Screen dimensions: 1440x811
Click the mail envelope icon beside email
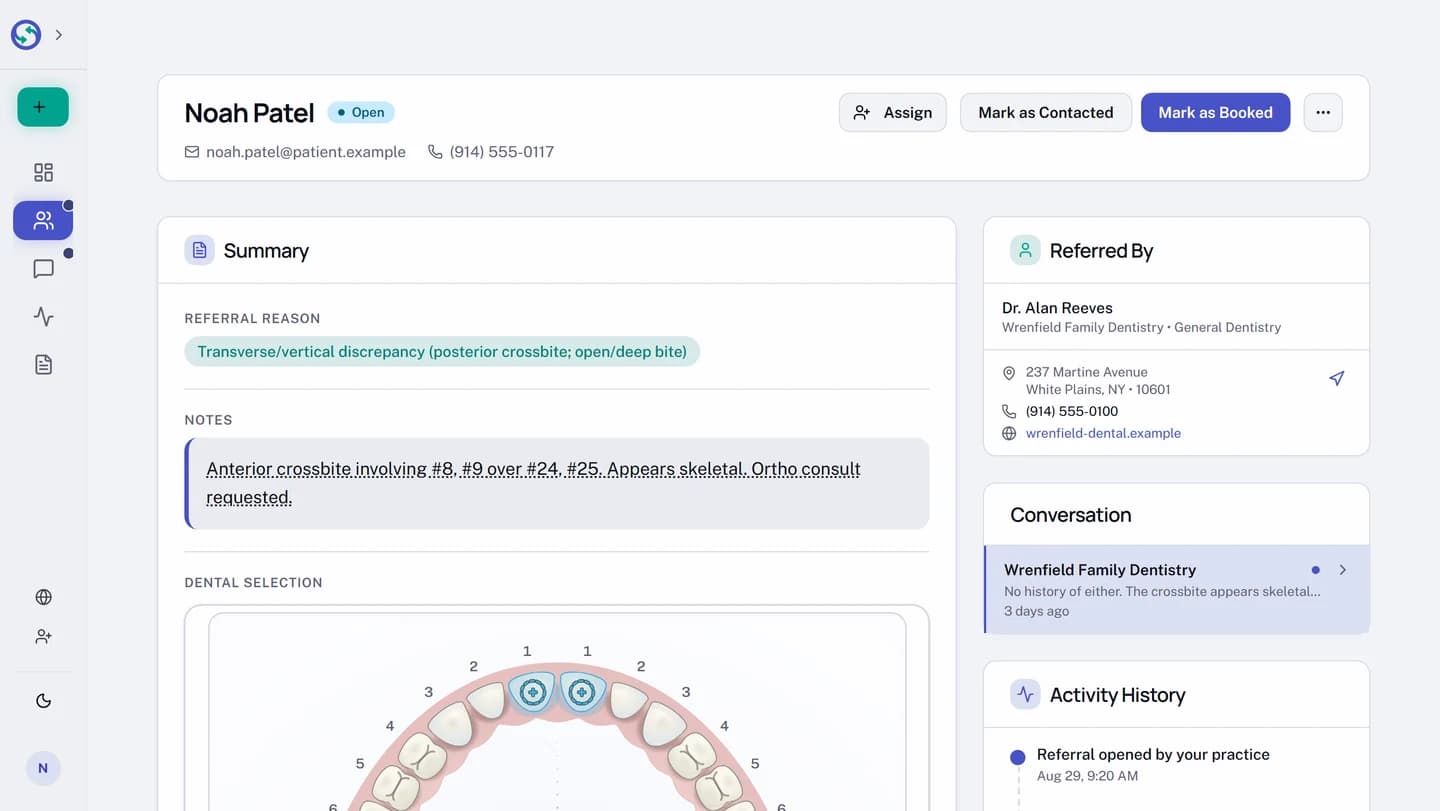(192, 152)
